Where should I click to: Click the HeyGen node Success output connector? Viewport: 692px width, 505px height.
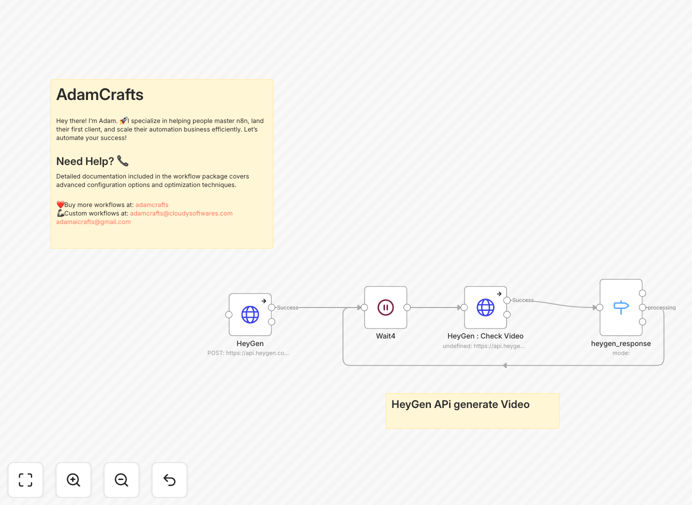[272, 308]
